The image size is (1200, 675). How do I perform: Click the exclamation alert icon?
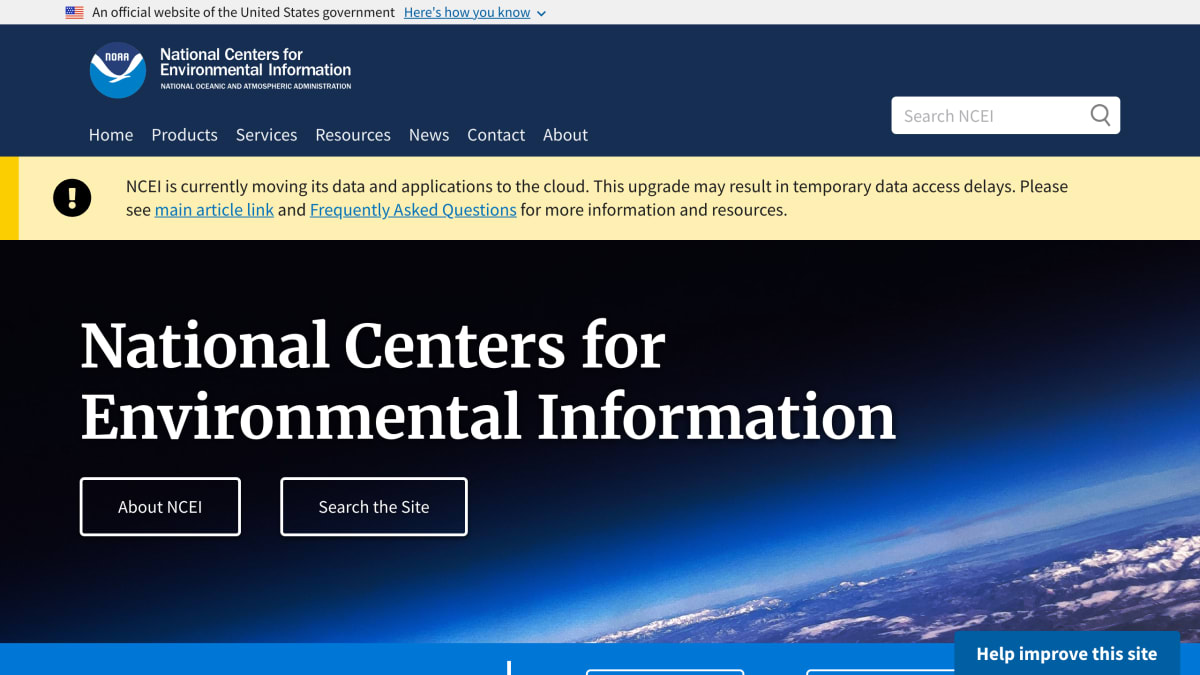click(72, 198)
